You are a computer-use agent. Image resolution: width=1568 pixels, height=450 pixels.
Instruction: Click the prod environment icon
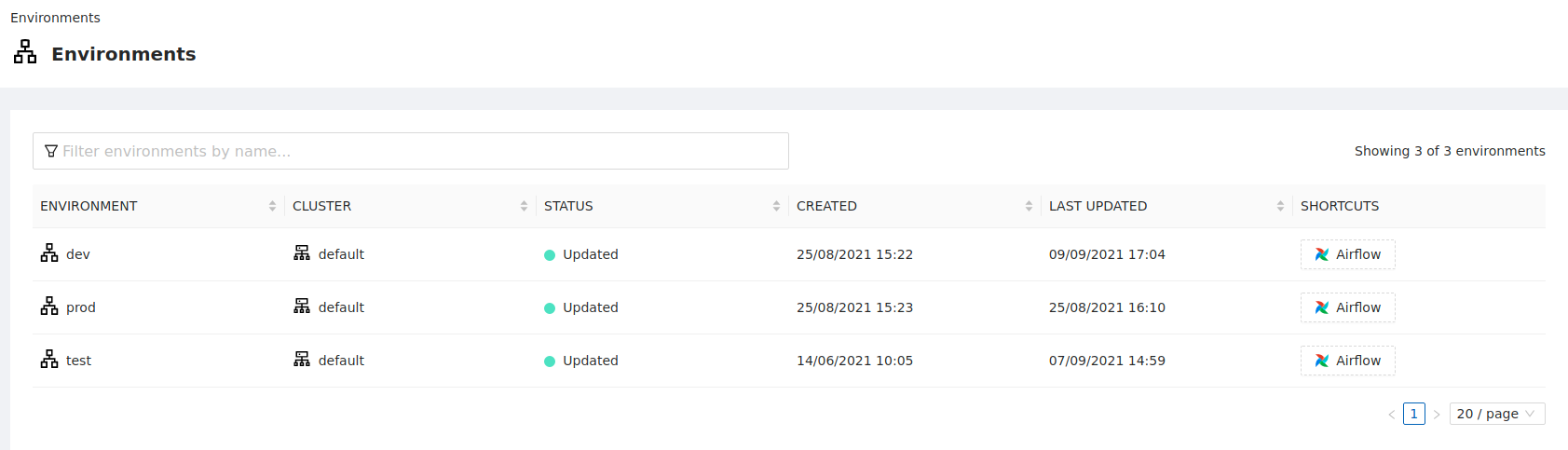pos(49,307)
